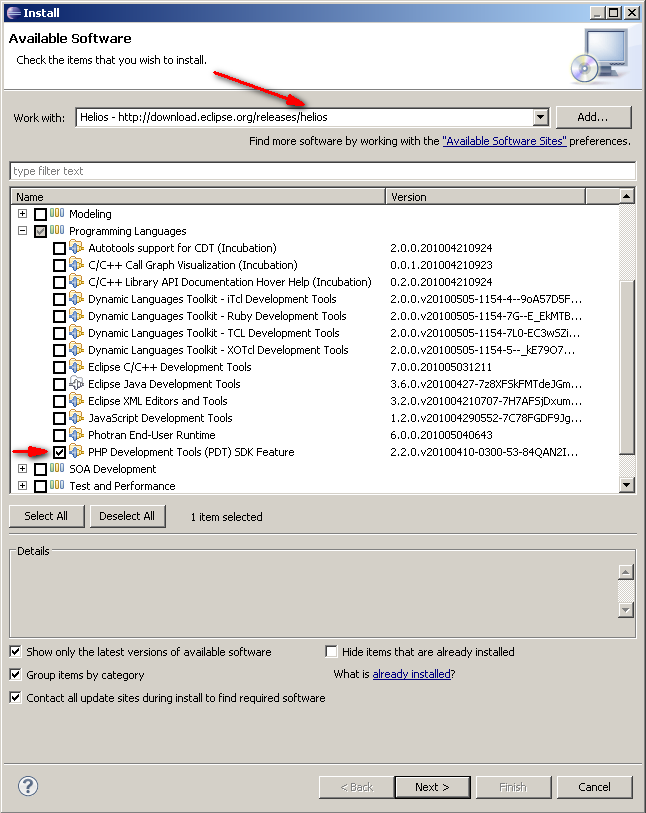Collapse the Programming Languages category
This screenshot has height=813, width=646.
(x=22, y=230)
